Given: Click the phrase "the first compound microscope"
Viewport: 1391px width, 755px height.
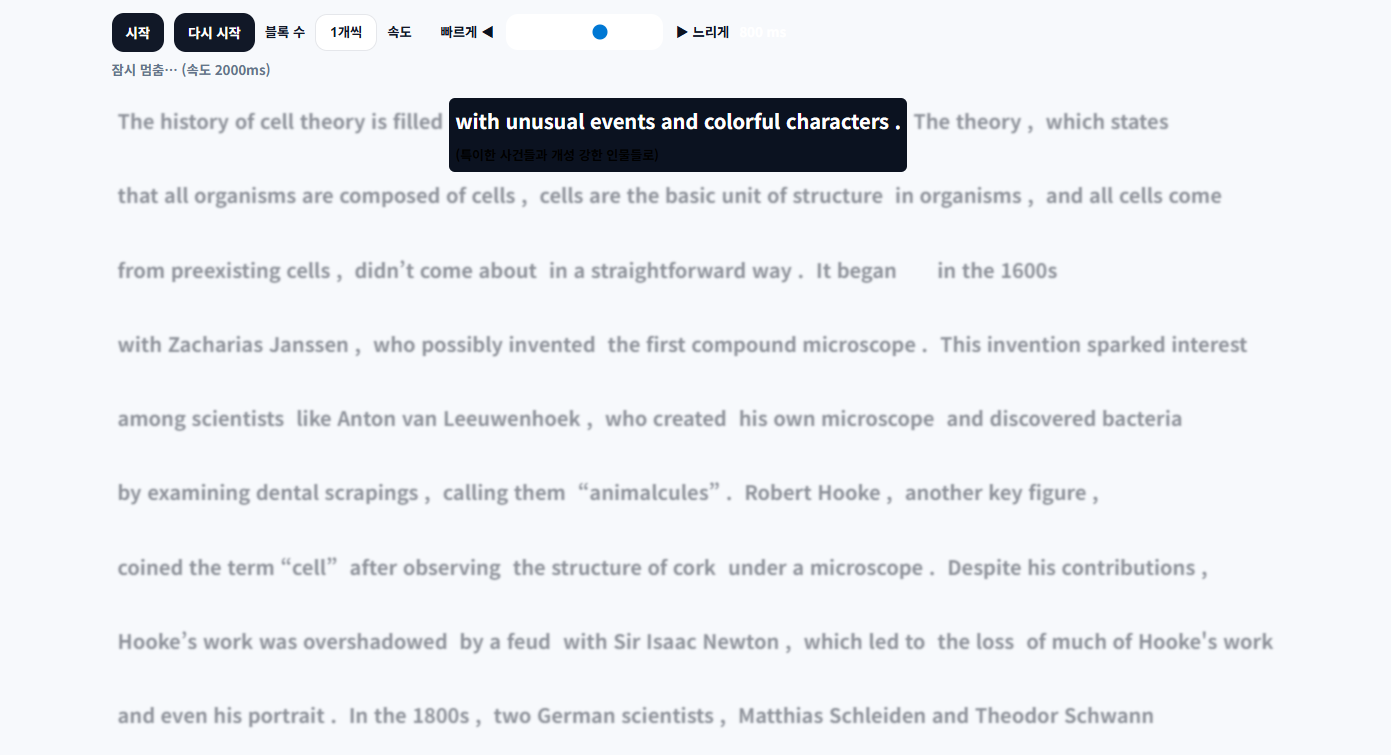Looking at the screenshot, I should [x=761, y=345].
